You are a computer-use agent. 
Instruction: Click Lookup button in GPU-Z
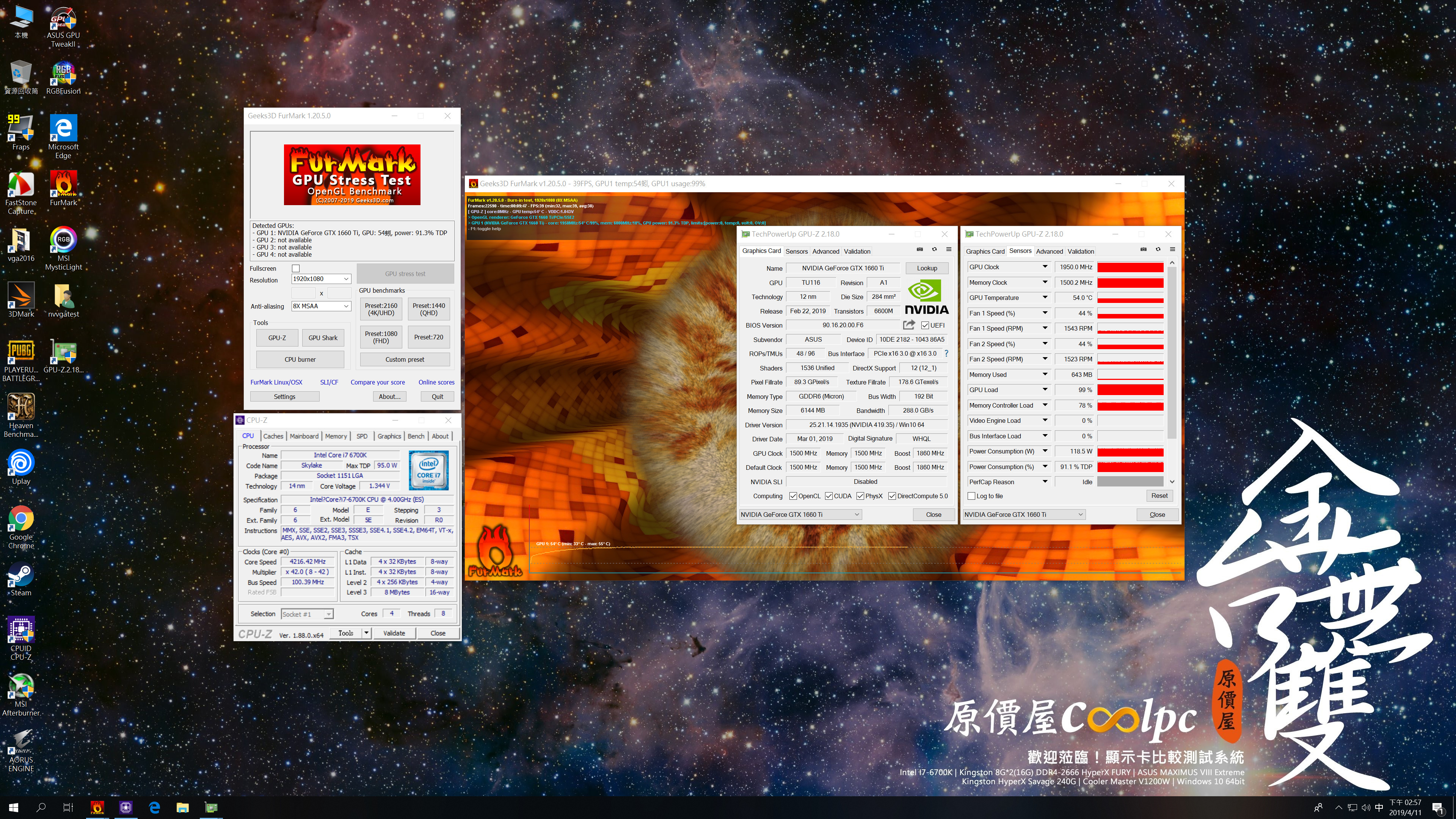[927, 268]
